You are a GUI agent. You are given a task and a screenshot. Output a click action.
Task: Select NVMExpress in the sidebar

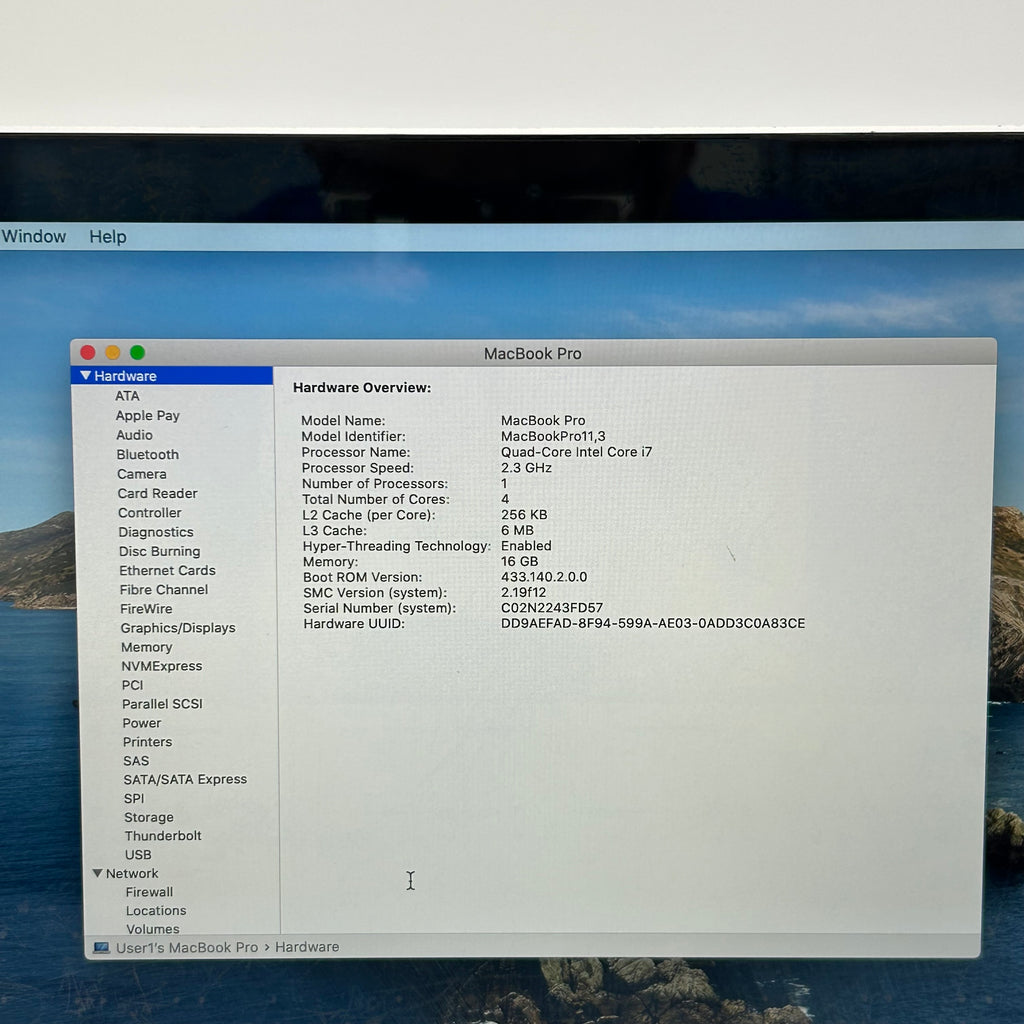pos(162,666)
